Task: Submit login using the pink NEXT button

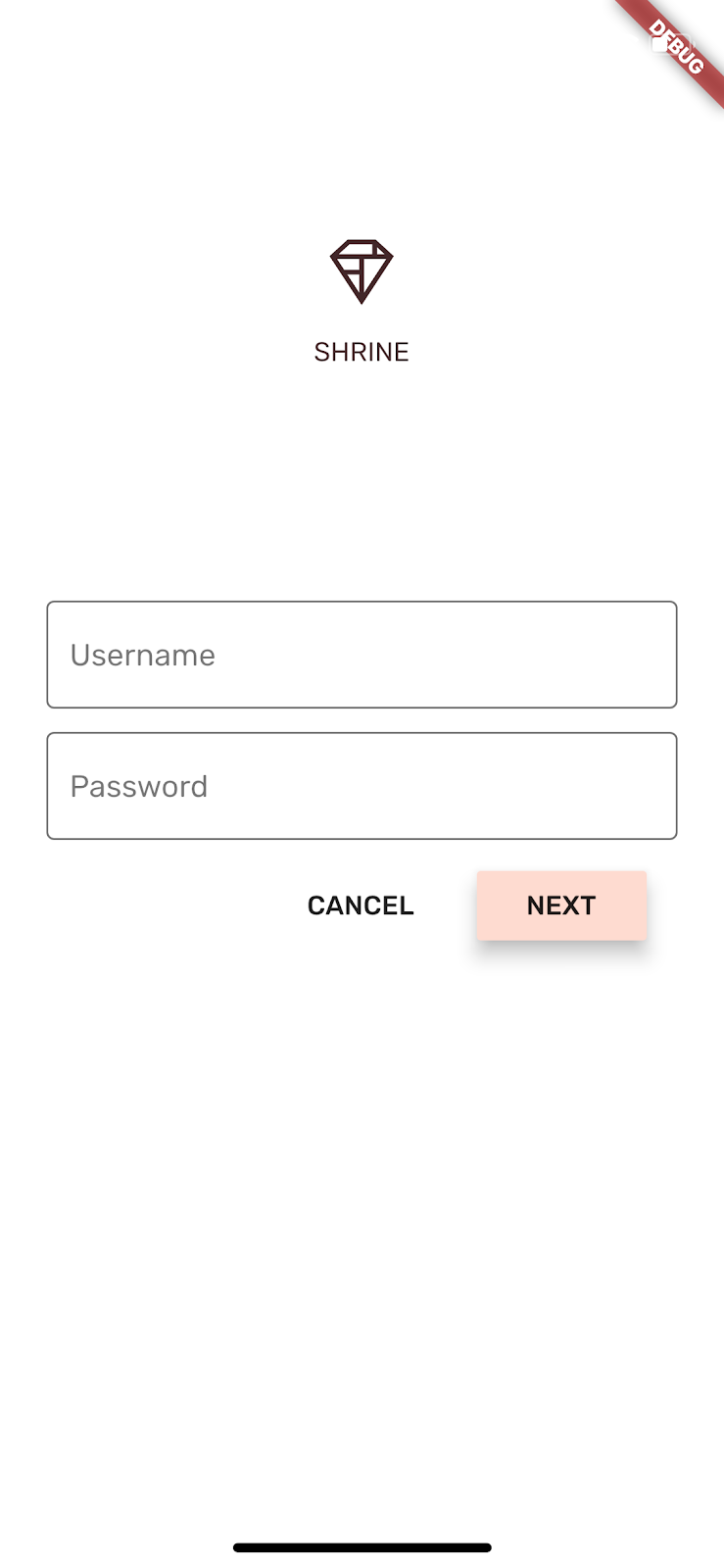Action: [x=561, y=906]
